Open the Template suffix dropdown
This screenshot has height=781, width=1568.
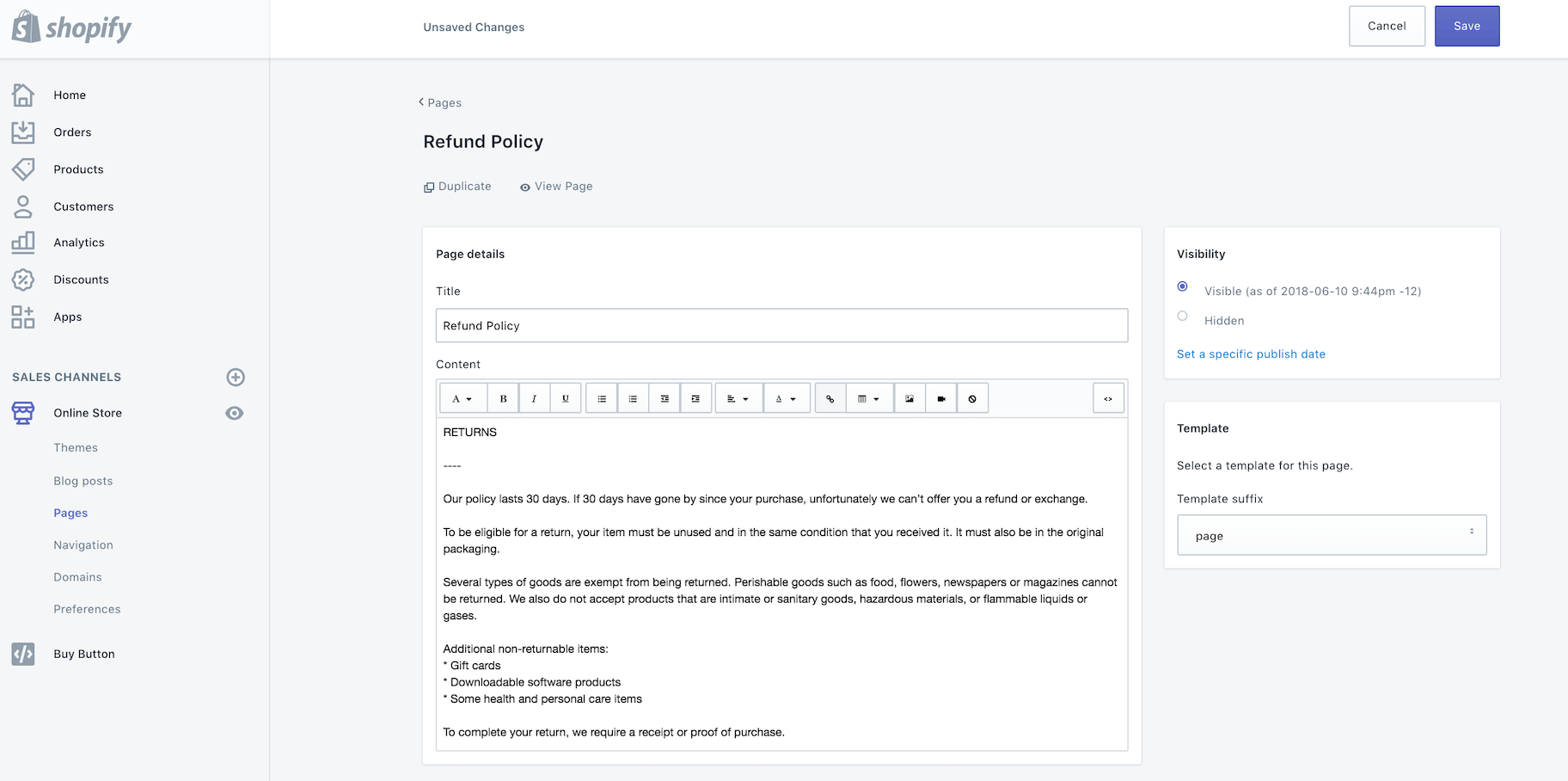1331,535
